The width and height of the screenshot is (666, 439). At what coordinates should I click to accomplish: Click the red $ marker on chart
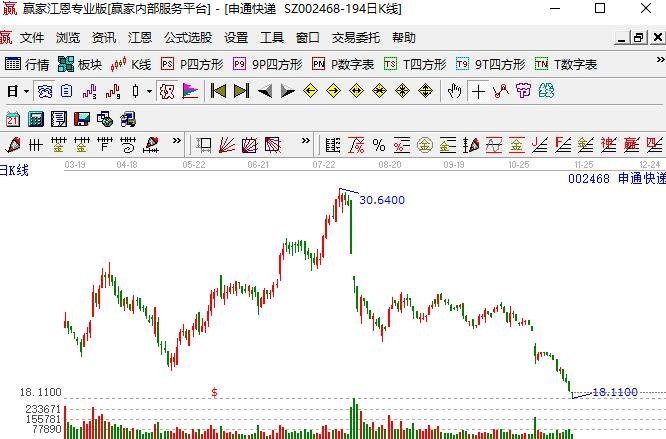(x=214, y=392)
